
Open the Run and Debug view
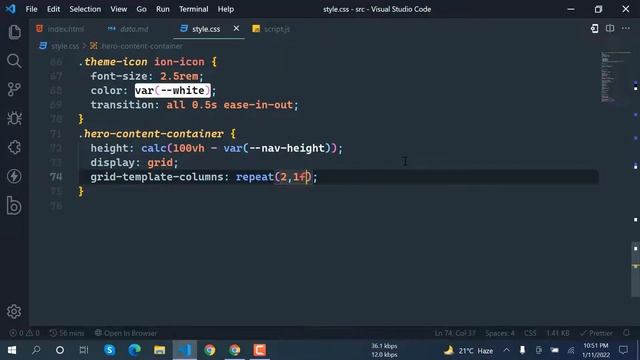click(x=14, y=118)
